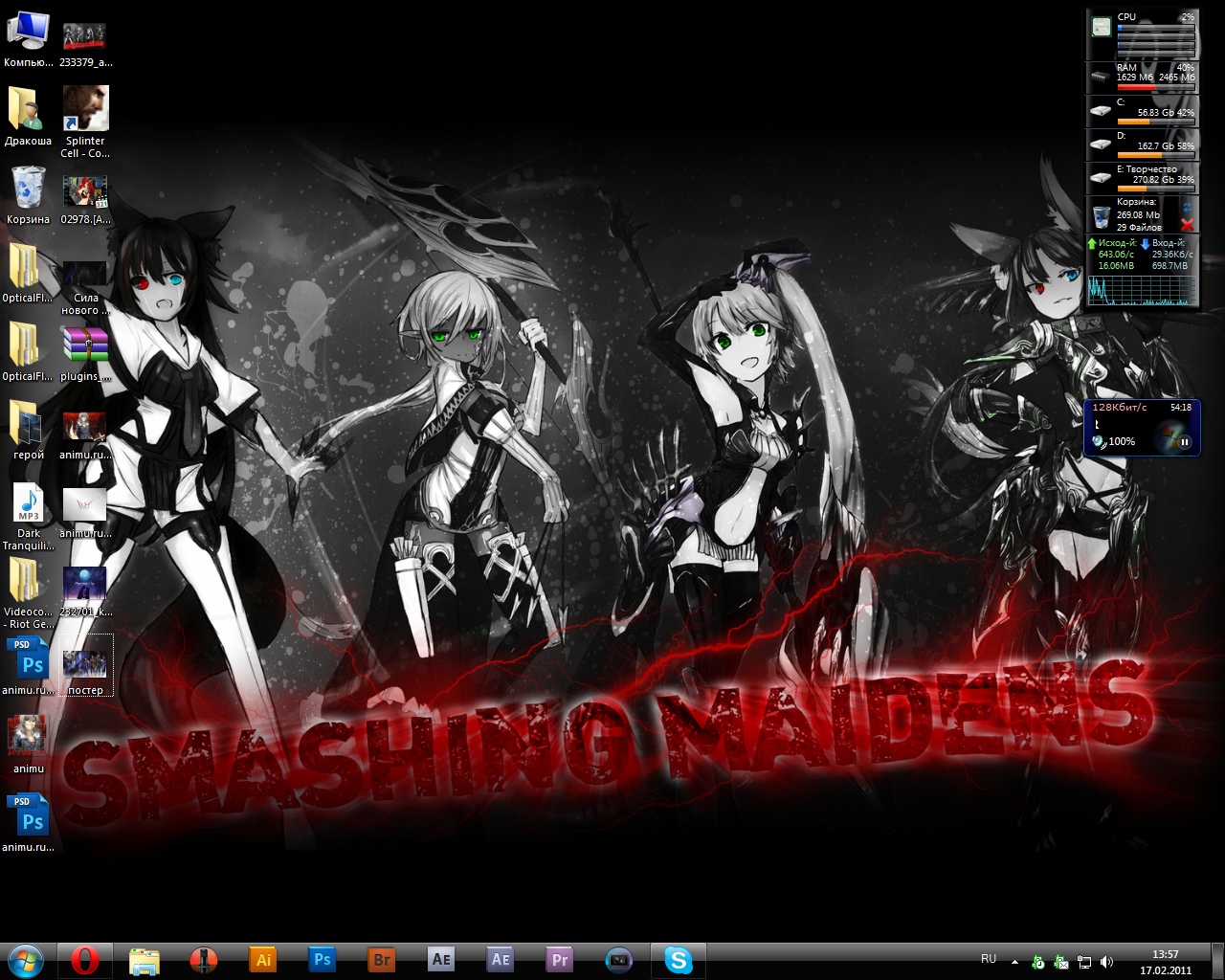Launch the purple After Effects taskbar icon

click(x=500, y=960)
